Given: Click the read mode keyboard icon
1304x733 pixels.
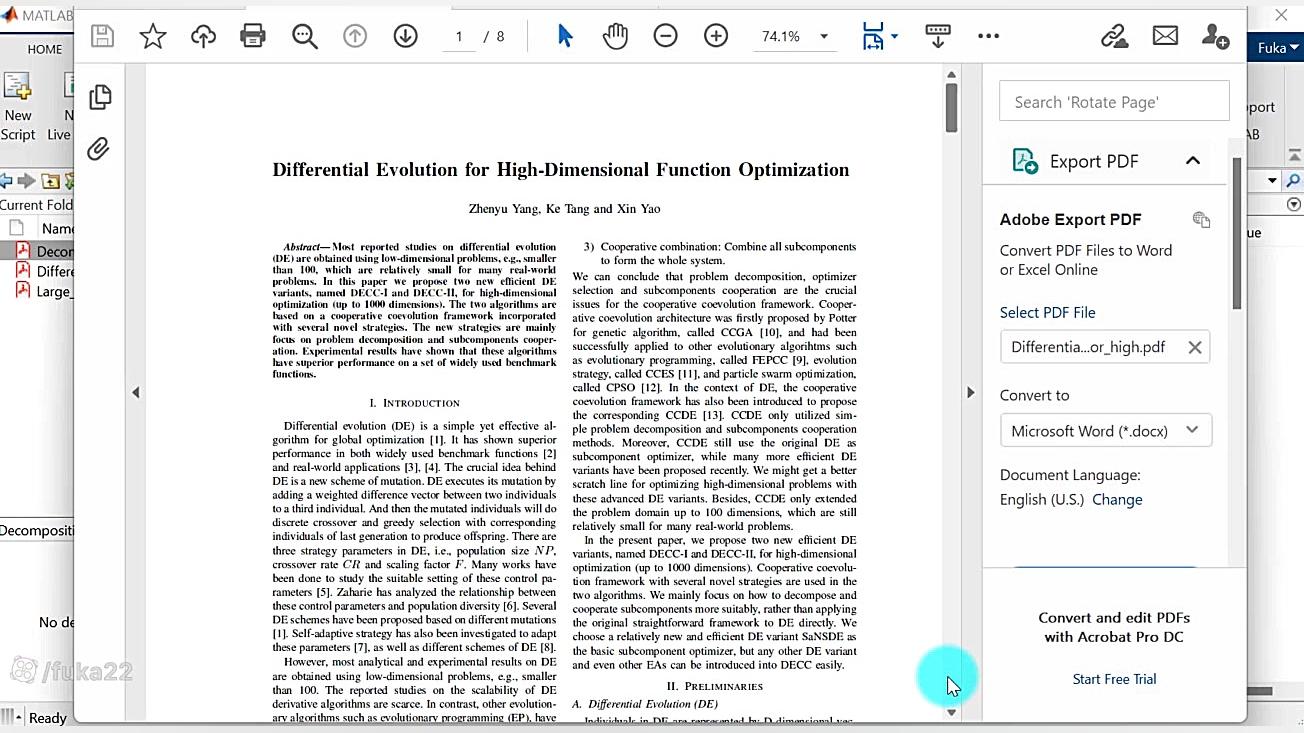Looking at the screenshot, I should (x=938, y=37).
